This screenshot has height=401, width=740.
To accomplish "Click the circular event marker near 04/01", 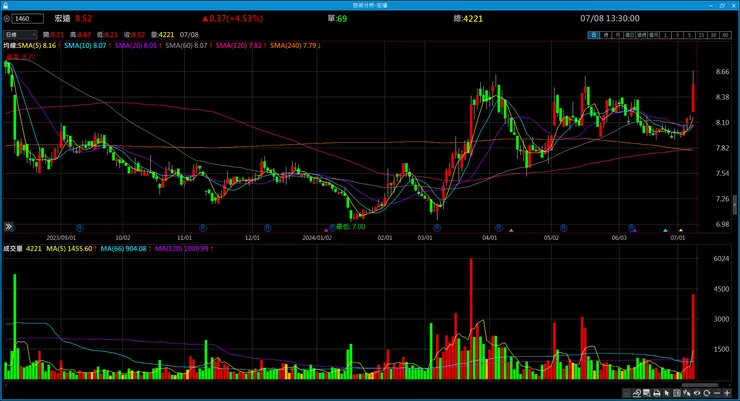I will pos(499,228).
